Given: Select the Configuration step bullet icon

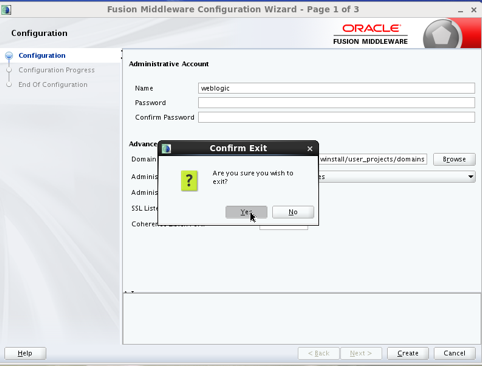Looking at the screenshot, I should coord(9,55).
